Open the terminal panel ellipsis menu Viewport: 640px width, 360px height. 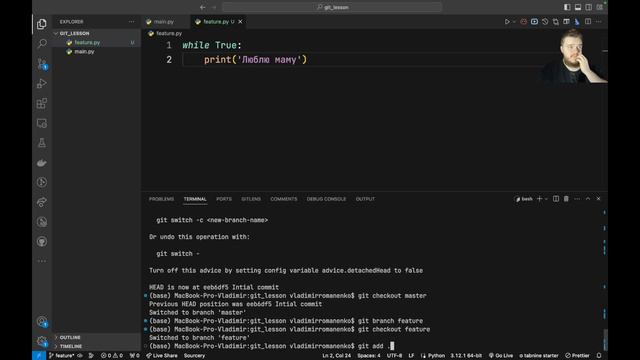[x=577, y=199]
